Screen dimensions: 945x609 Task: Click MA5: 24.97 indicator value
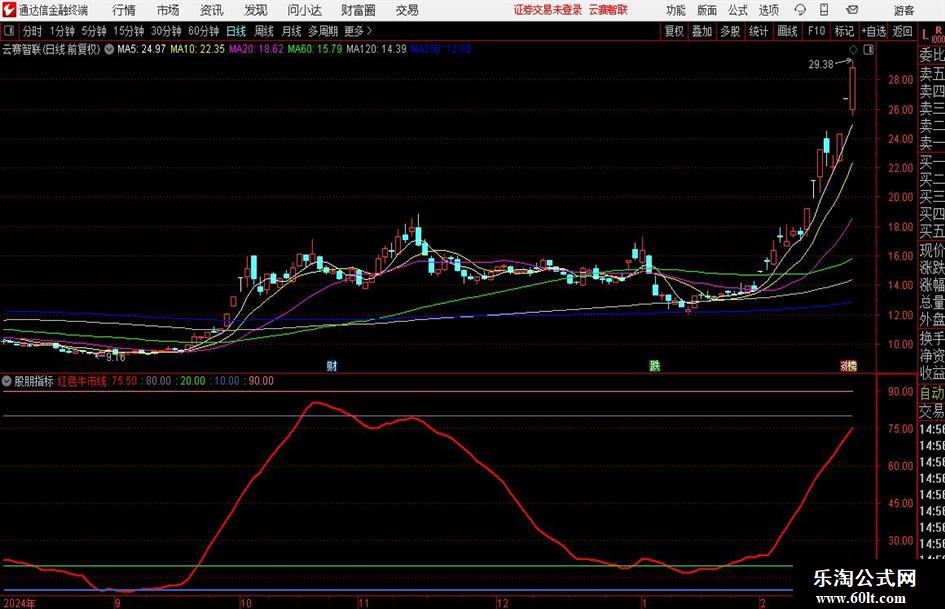click(141, 49)
